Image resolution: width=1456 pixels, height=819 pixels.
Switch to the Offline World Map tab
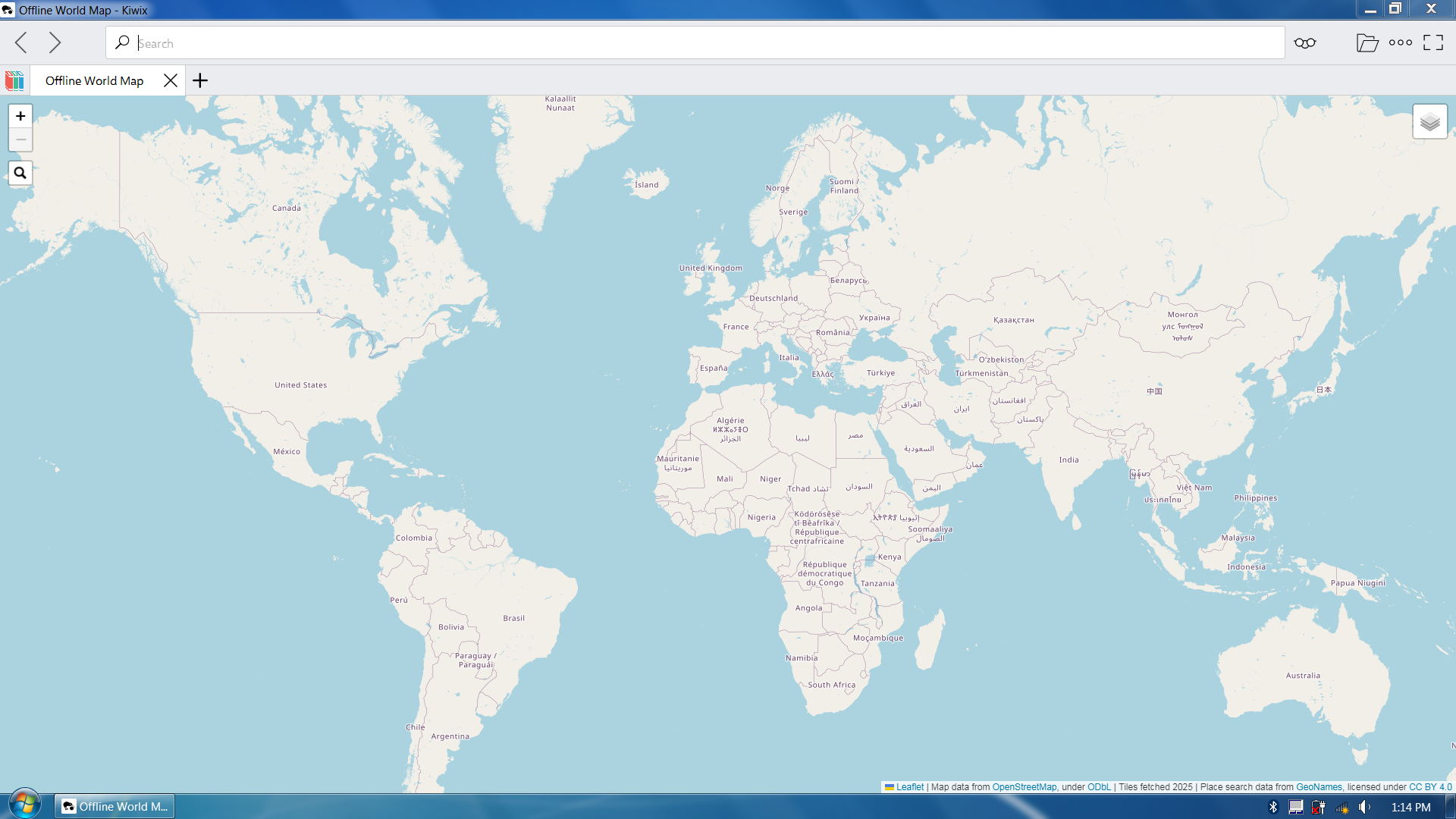coord(94,80)
